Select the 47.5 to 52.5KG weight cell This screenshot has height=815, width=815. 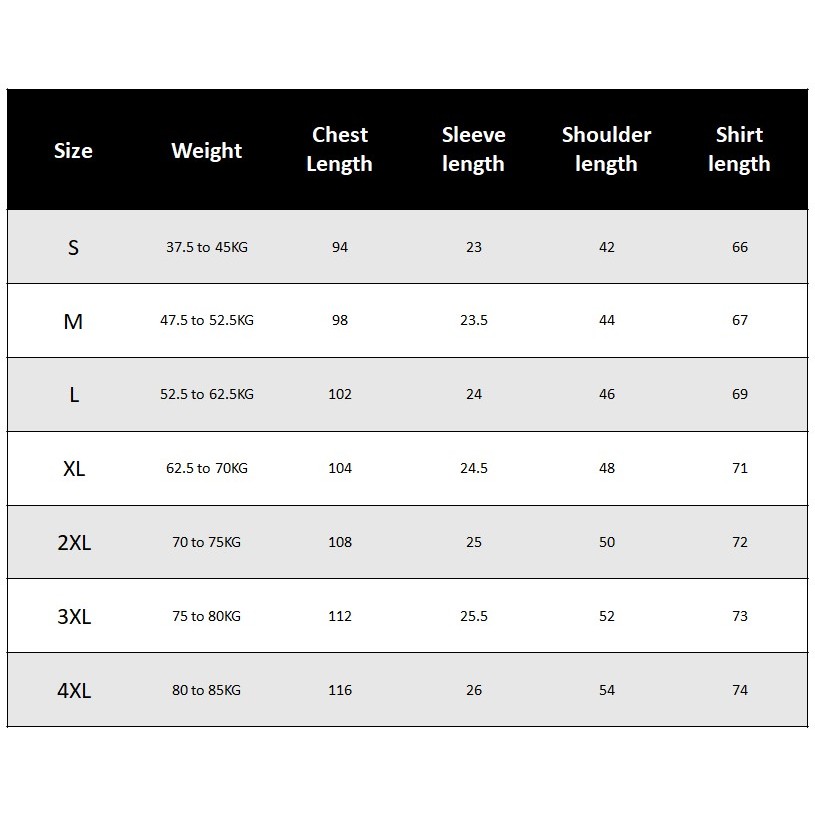coord(207,320)
